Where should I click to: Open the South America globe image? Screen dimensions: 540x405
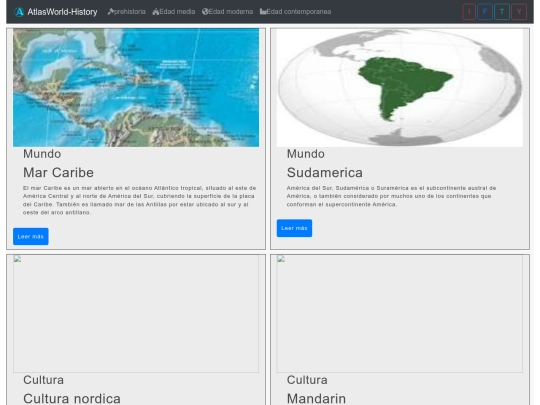click(x=400, y=87)
